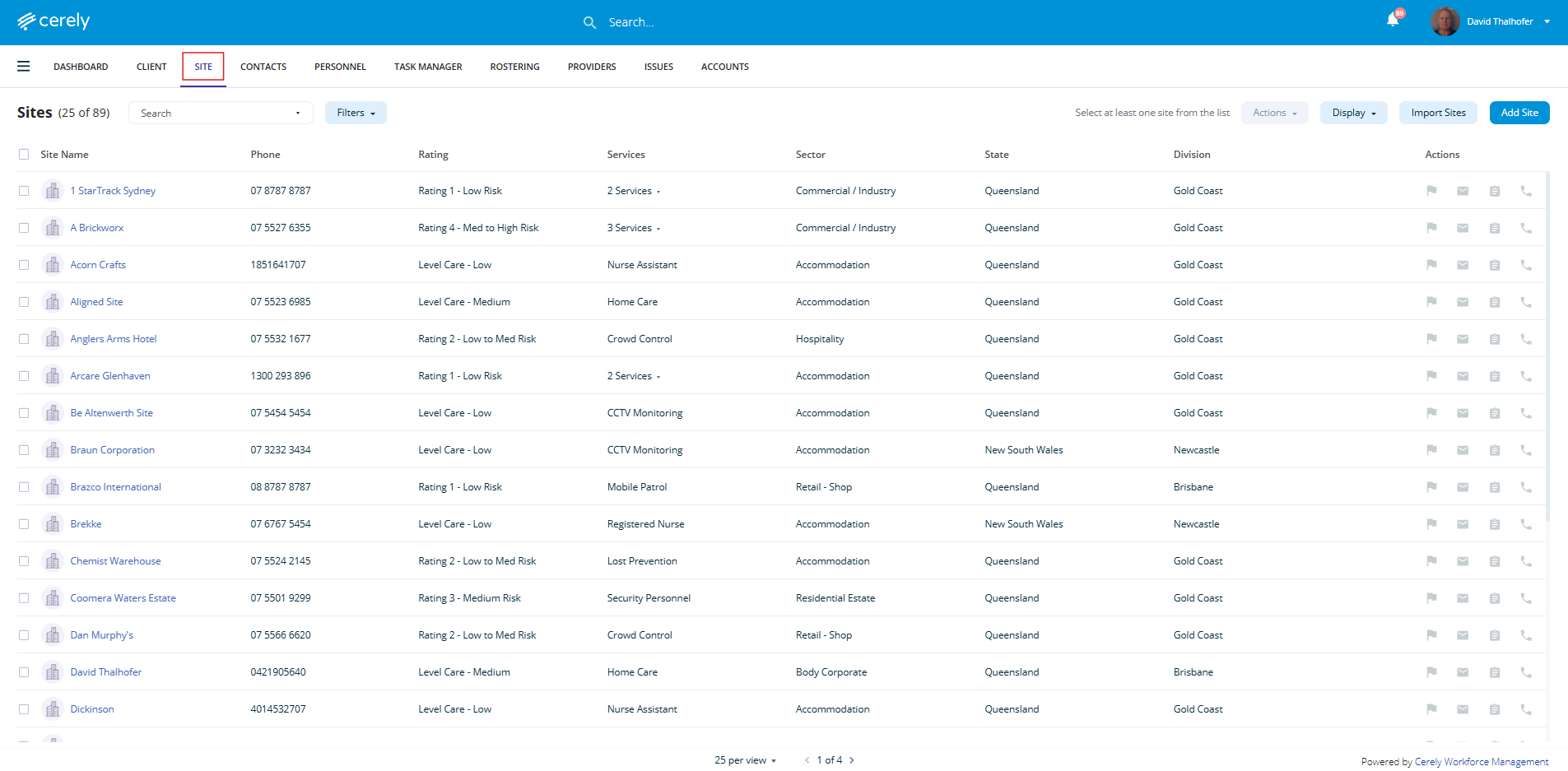This screenshot has height=771, width=1568.
Task: Click the clipboard icon for Anglers Arms Hotel
Action: pos(1495,339)
